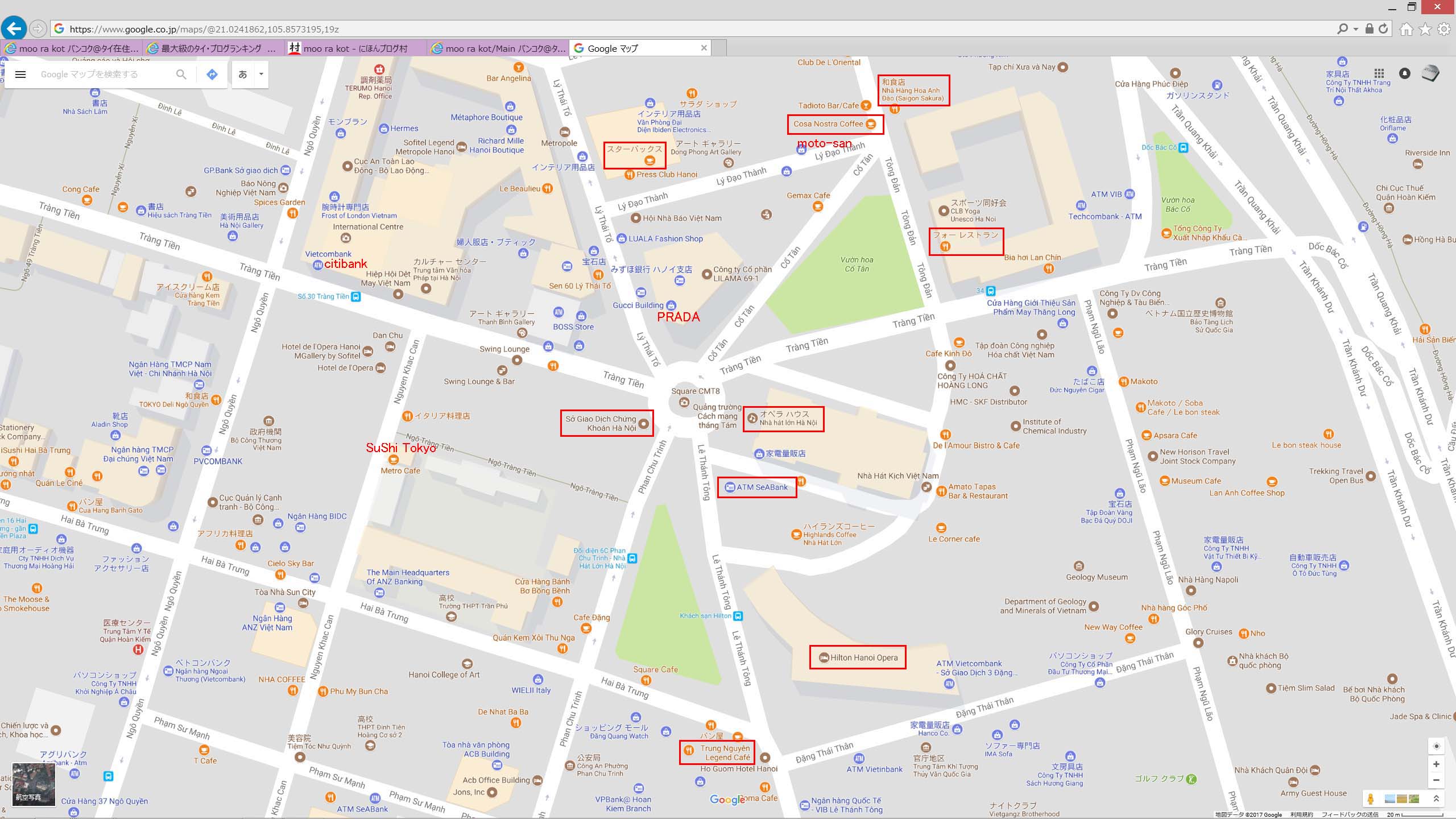Select the フォー レストラン marker
The height and width of the screenshot is (819, 1456).
945,246
